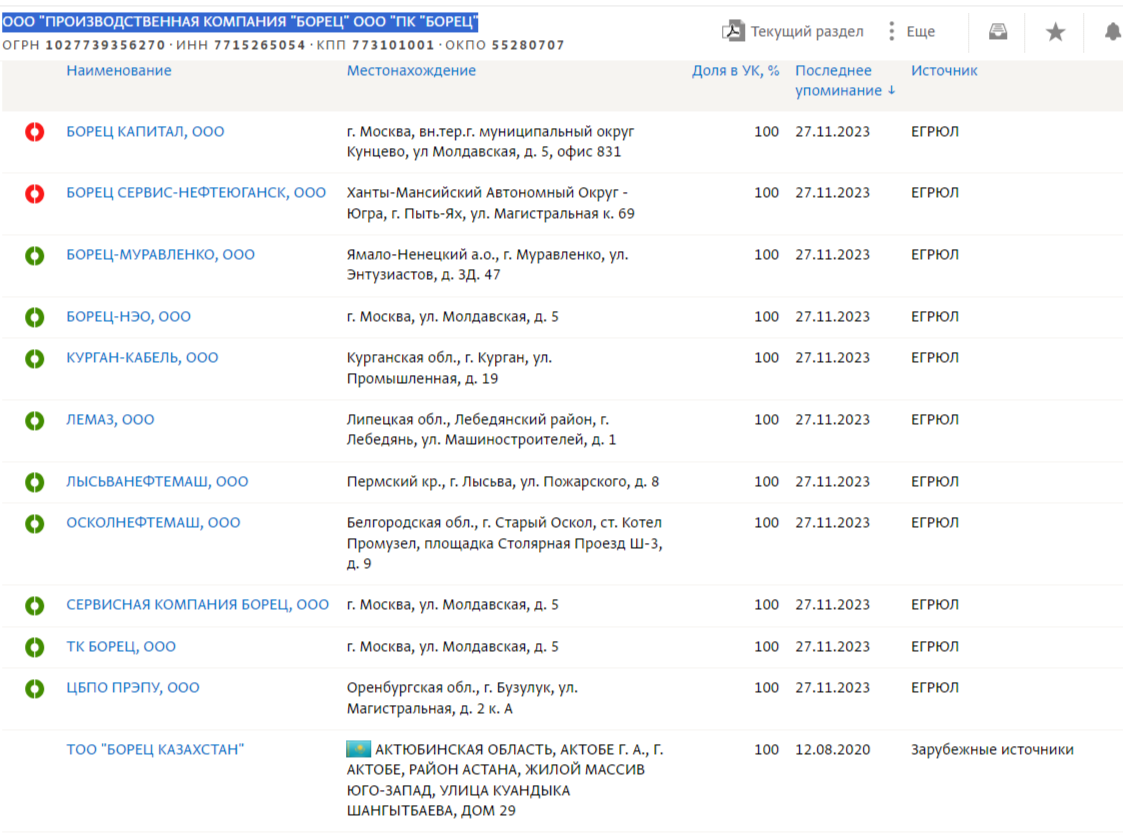Click green status icon for БОРЕЦ-МУРАВЛЕНКО

[35, 255]
